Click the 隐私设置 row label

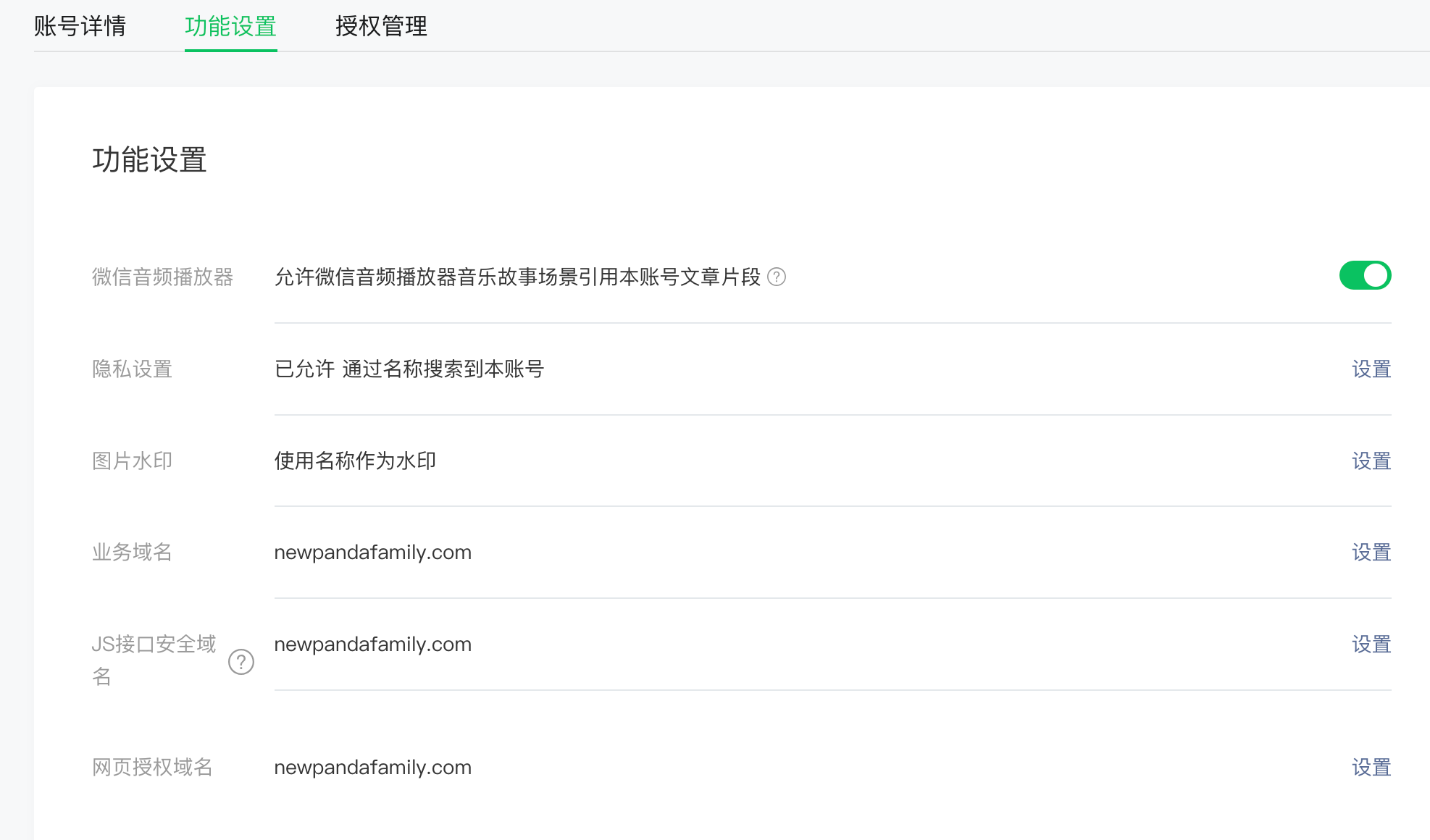tap(132, 369)
